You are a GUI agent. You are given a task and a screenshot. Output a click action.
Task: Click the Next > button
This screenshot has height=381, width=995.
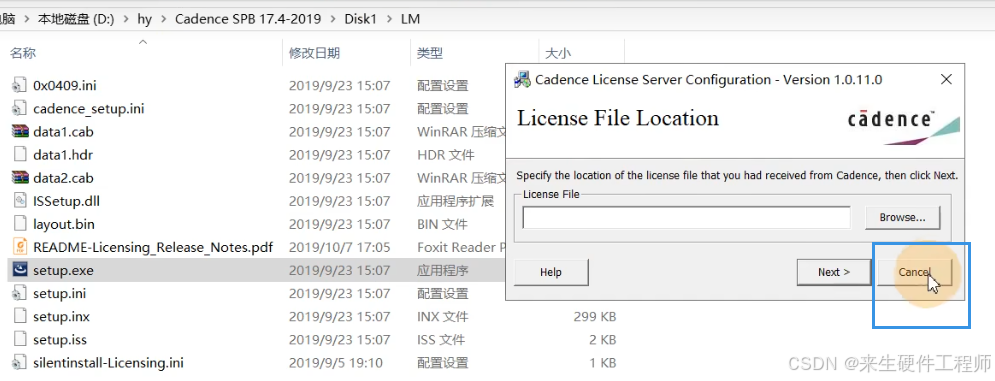click(x=834, y=272)
